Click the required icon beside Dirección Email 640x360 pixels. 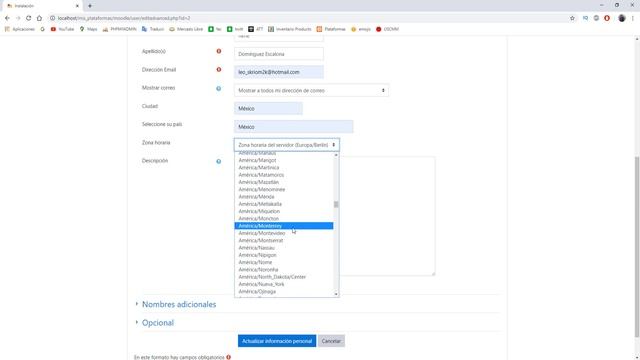point(219,69)
